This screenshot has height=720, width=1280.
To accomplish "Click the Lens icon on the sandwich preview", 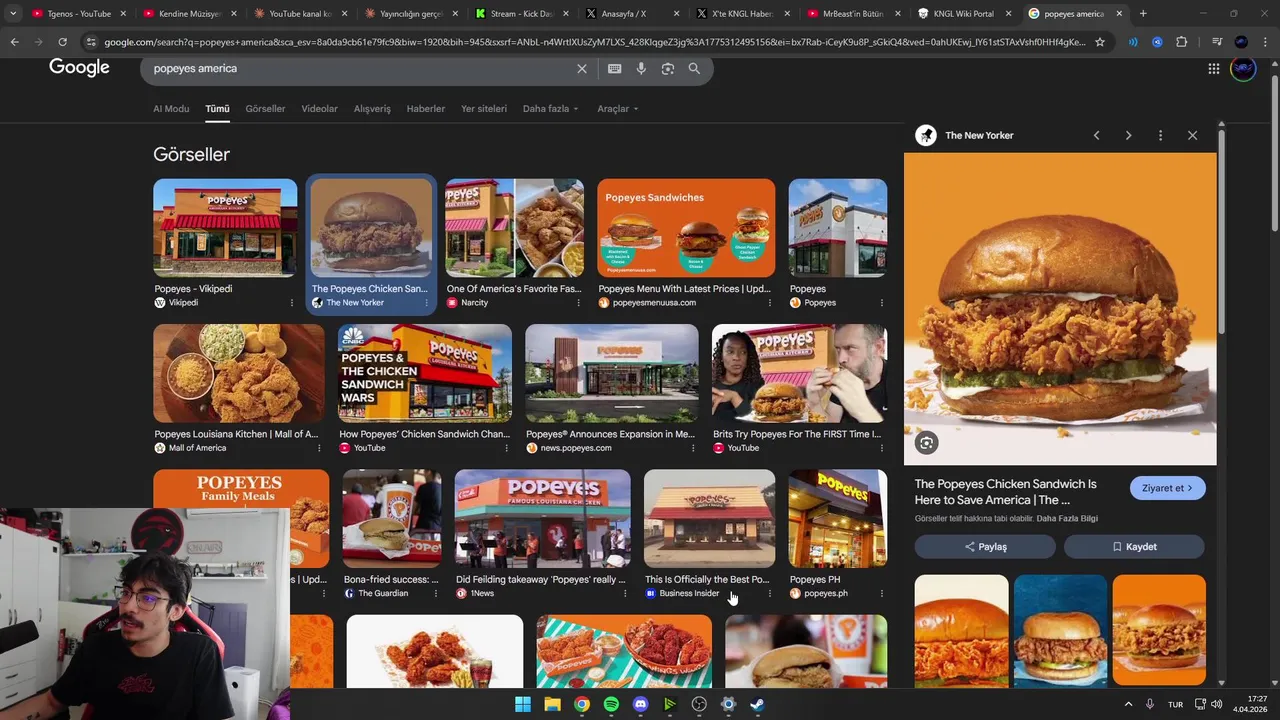I will click(x=926, y=443).
